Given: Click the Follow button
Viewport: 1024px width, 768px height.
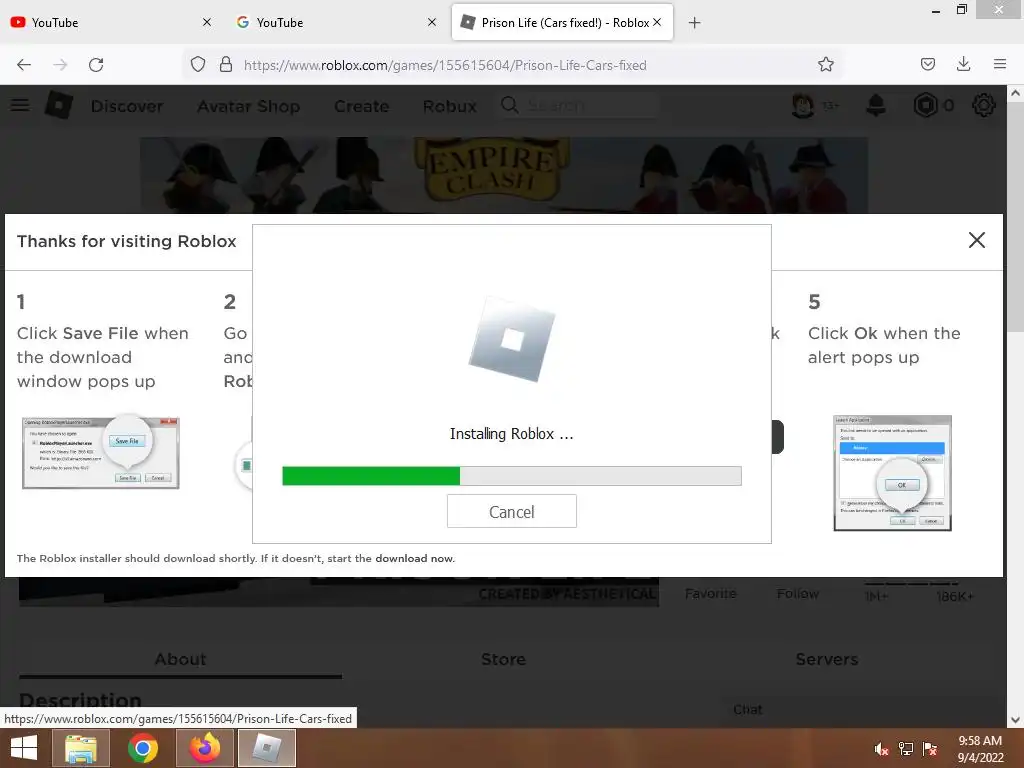Looking at the screenshot, I should click(797, 593).
